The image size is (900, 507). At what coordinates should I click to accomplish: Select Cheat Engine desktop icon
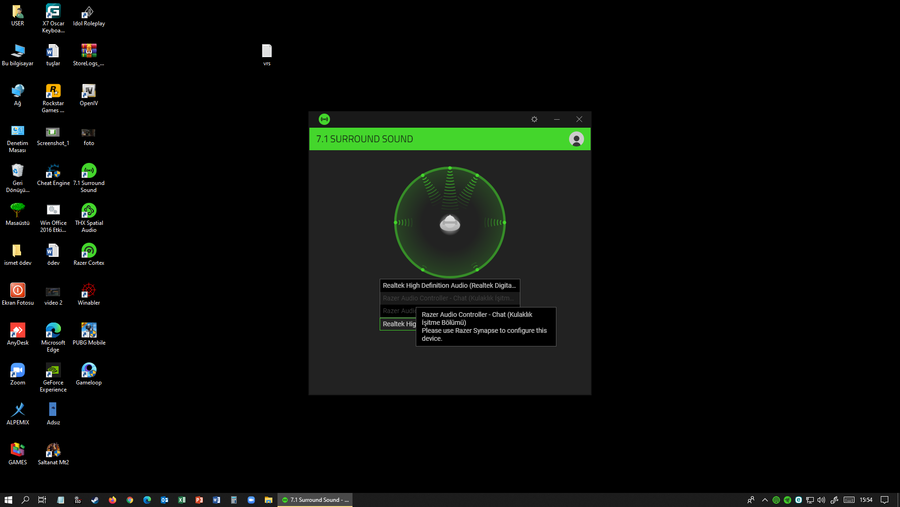[53, 175]
